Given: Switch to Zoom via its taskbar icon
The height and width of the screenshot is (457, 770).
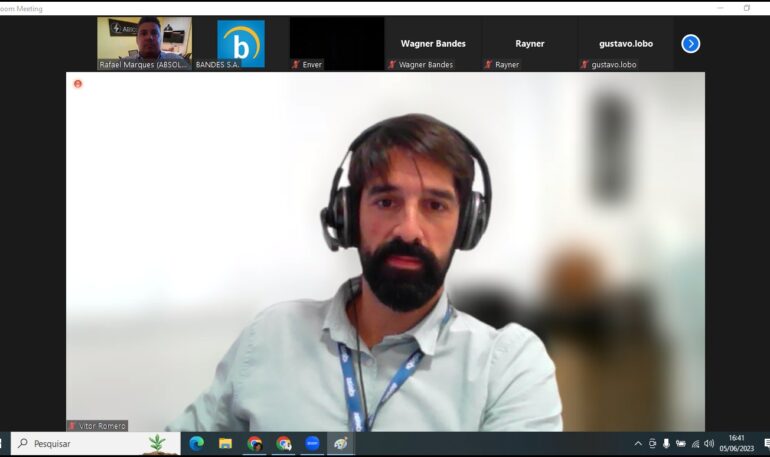Looking at the screenshot, I should click(x=312, y=443).
